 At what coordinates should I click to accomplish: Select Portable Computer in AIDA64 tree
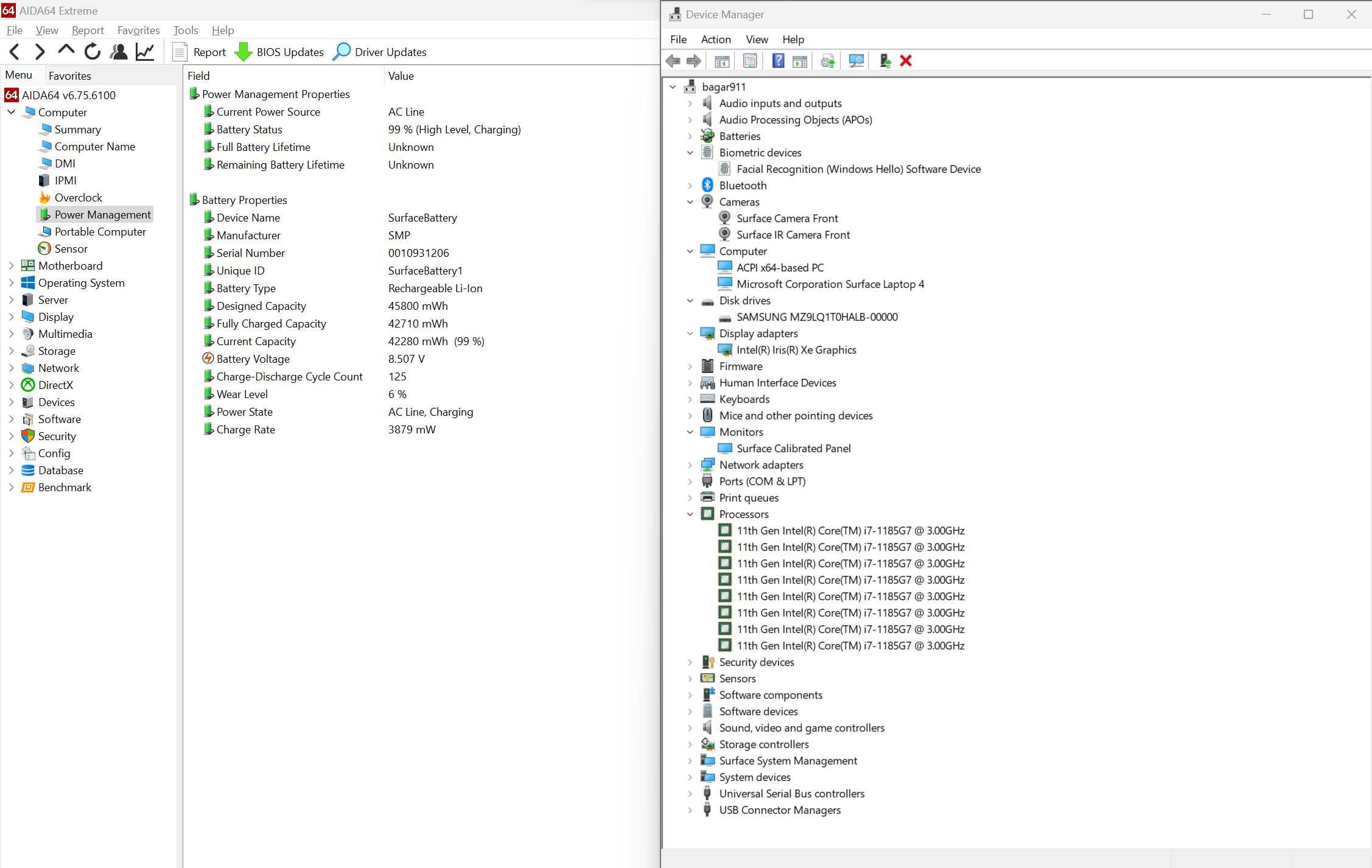pos(100,231)
